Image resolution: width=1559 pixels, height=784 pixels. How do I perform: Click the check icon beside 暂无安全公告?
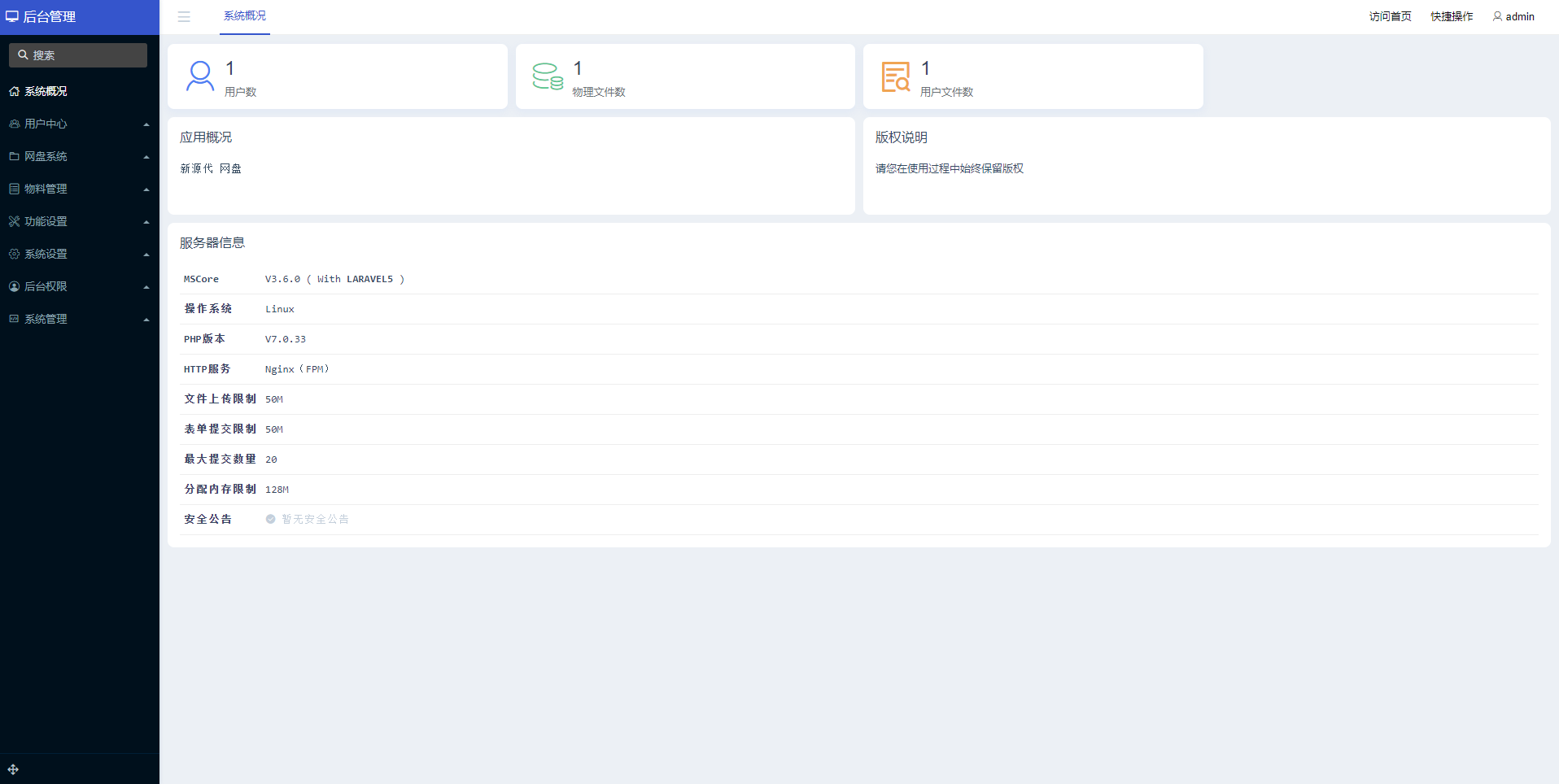270,519
